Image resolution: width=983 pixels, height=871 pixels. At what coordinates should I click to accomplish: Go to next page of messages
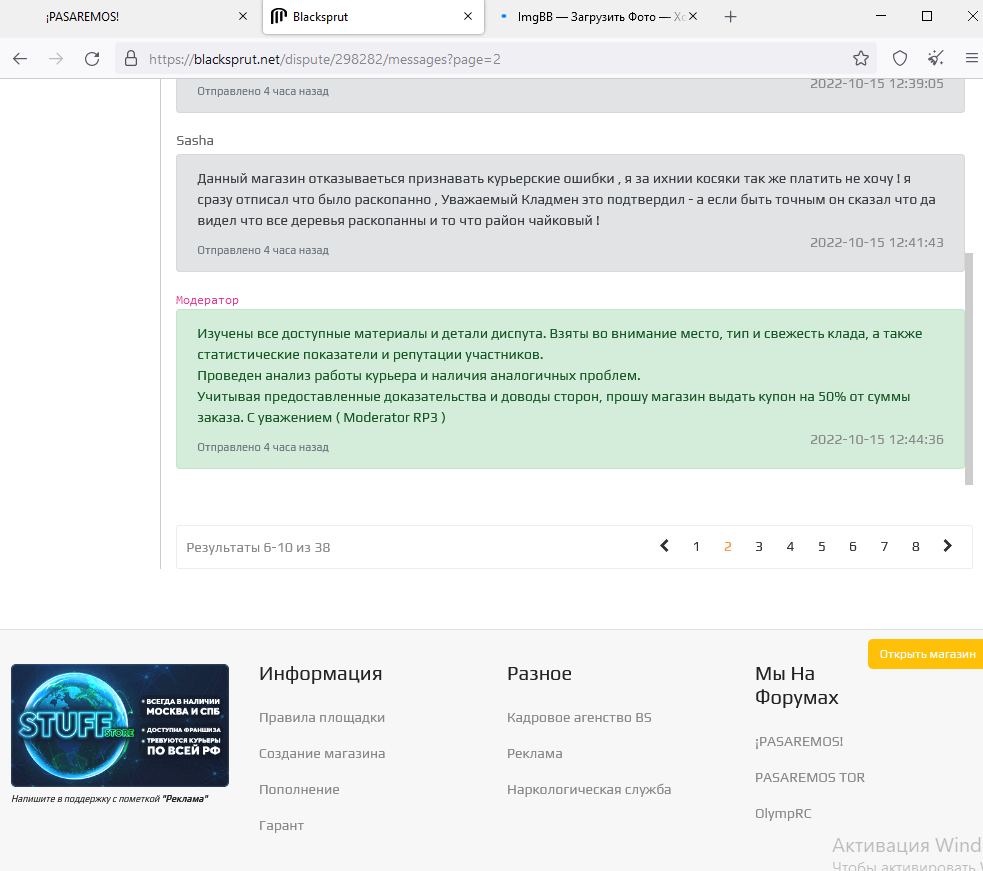pos(947,546)
